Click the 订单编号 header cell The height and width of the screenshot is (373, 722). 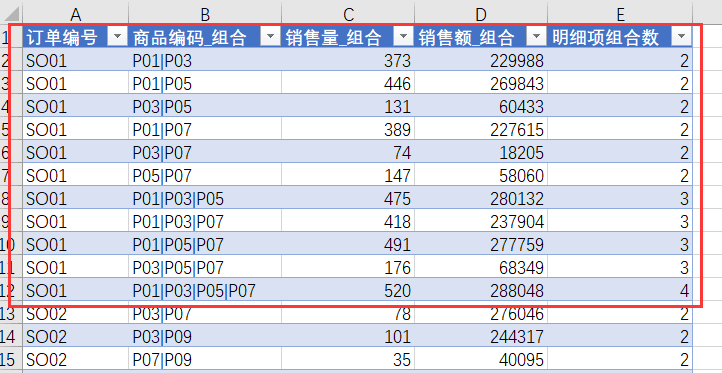click(x=76, y=37)
